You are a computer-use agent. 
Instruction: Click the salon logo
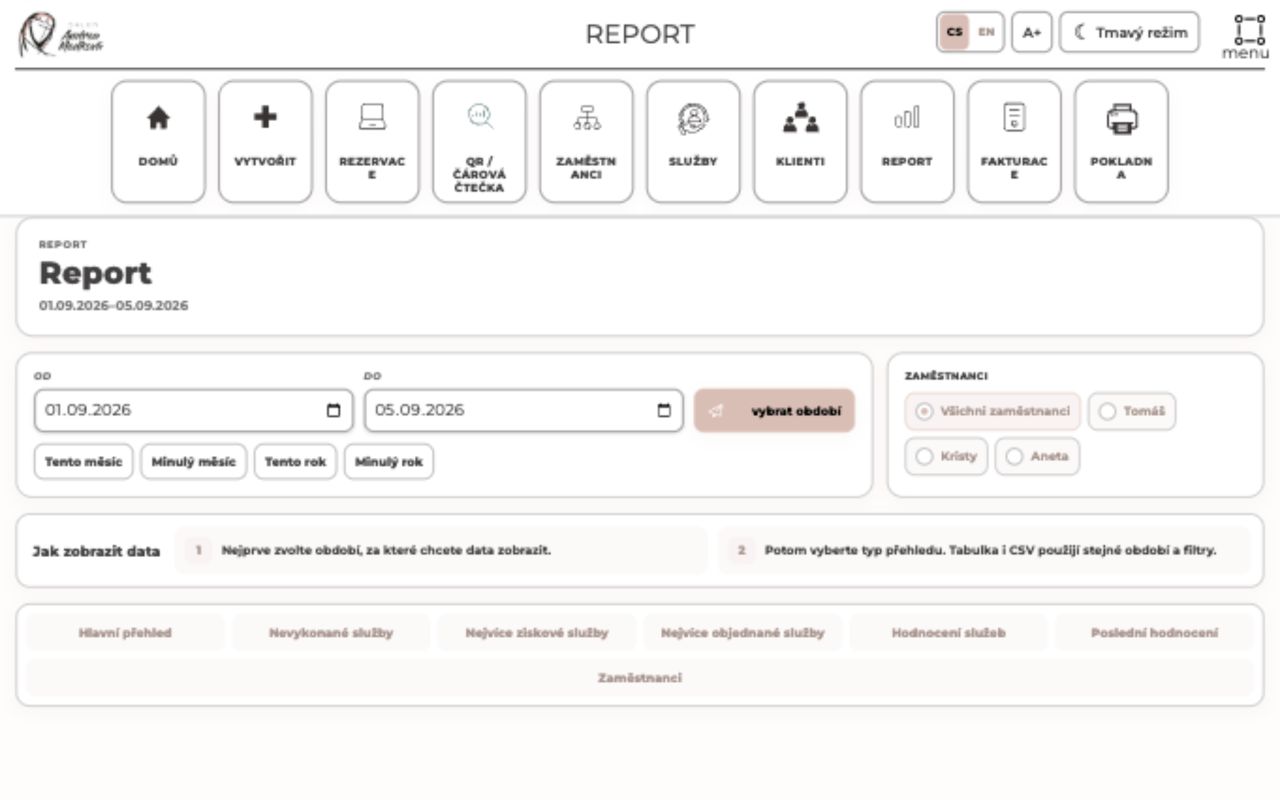point(61,34)
